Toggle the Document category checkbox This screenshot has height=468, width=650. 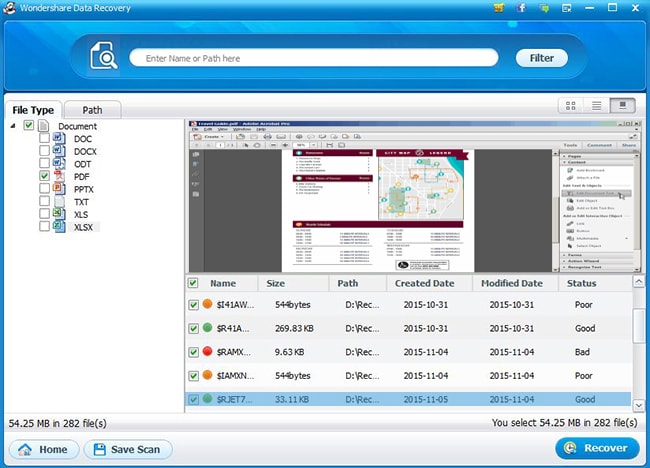pyautogui.click(x=29, y=125)
